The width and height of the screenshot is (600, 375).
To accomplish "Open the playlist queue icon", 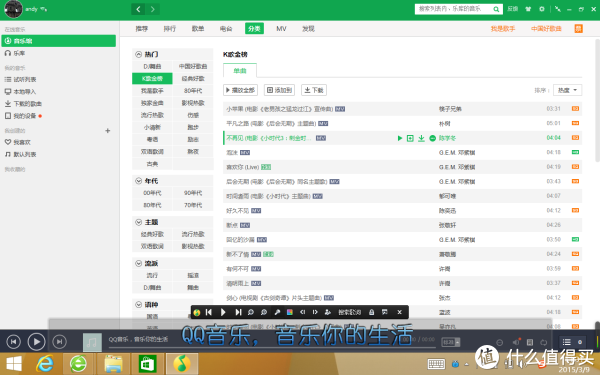I will [x=567, y=342].
